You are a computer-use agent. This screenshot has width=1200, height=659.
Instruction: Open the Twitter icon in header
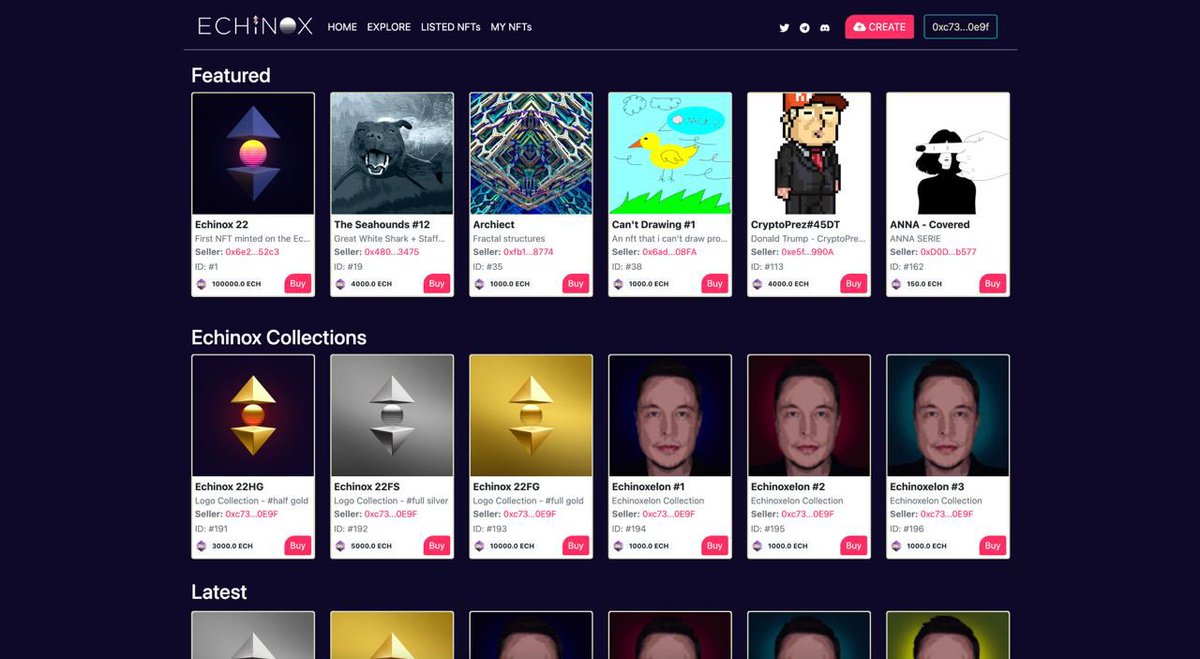784,28
